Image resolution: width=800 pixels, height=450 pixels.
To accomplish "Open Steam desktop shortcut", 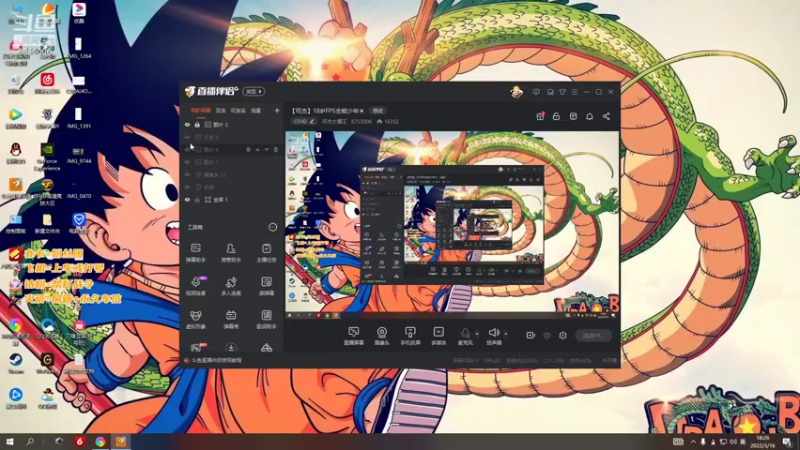I will point(15,363).
